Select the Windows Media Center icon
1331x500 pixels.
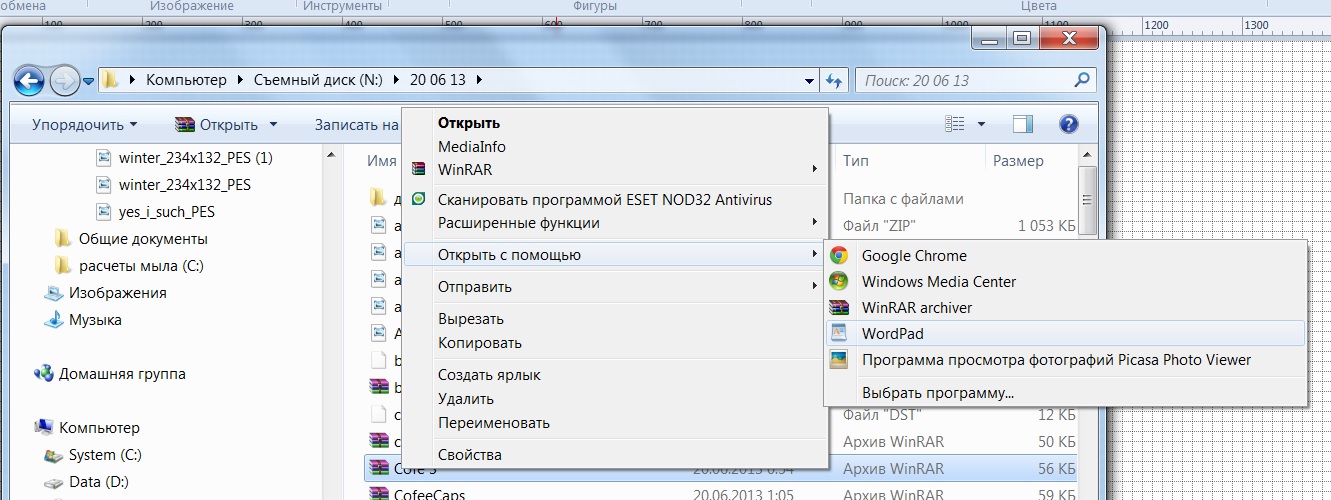coord(839,282)
